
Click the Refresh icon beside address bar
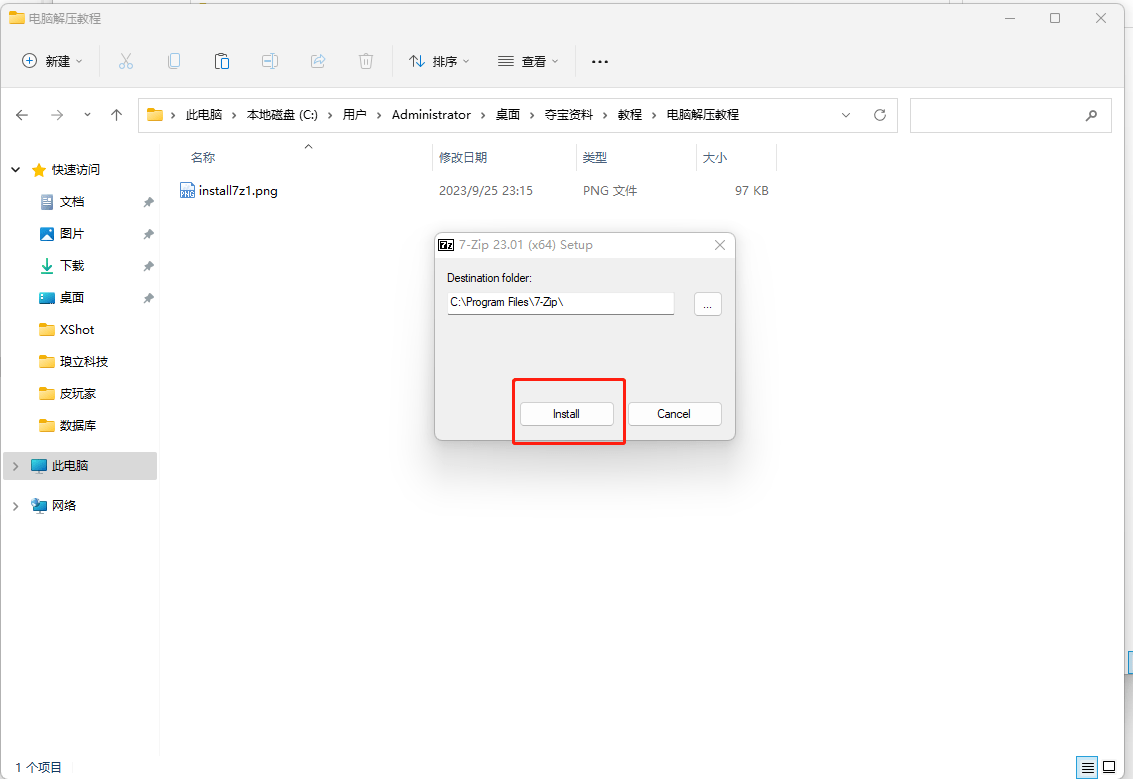click(880, 115)
